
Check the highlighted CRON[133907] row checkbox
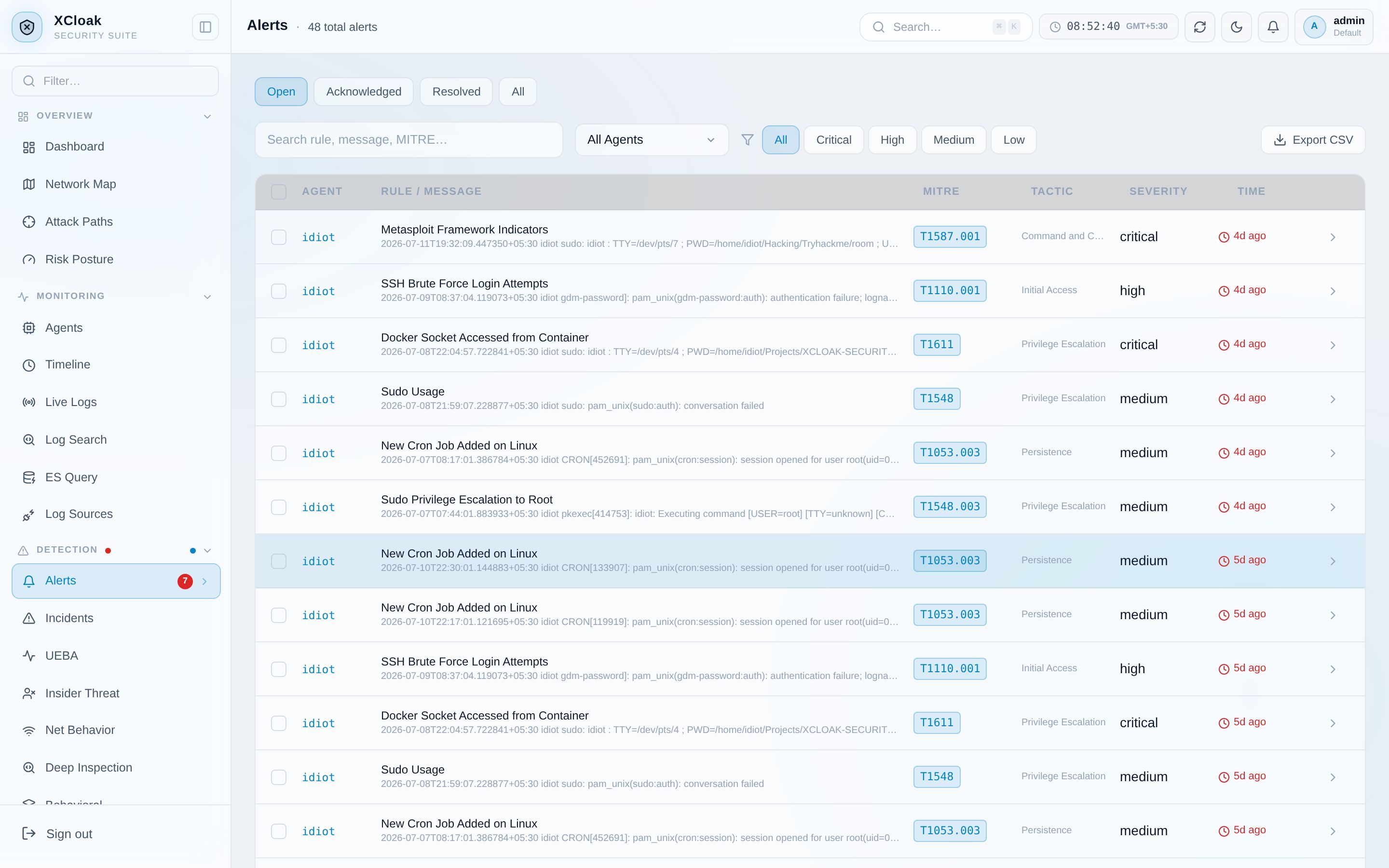[x=278, y=561]
